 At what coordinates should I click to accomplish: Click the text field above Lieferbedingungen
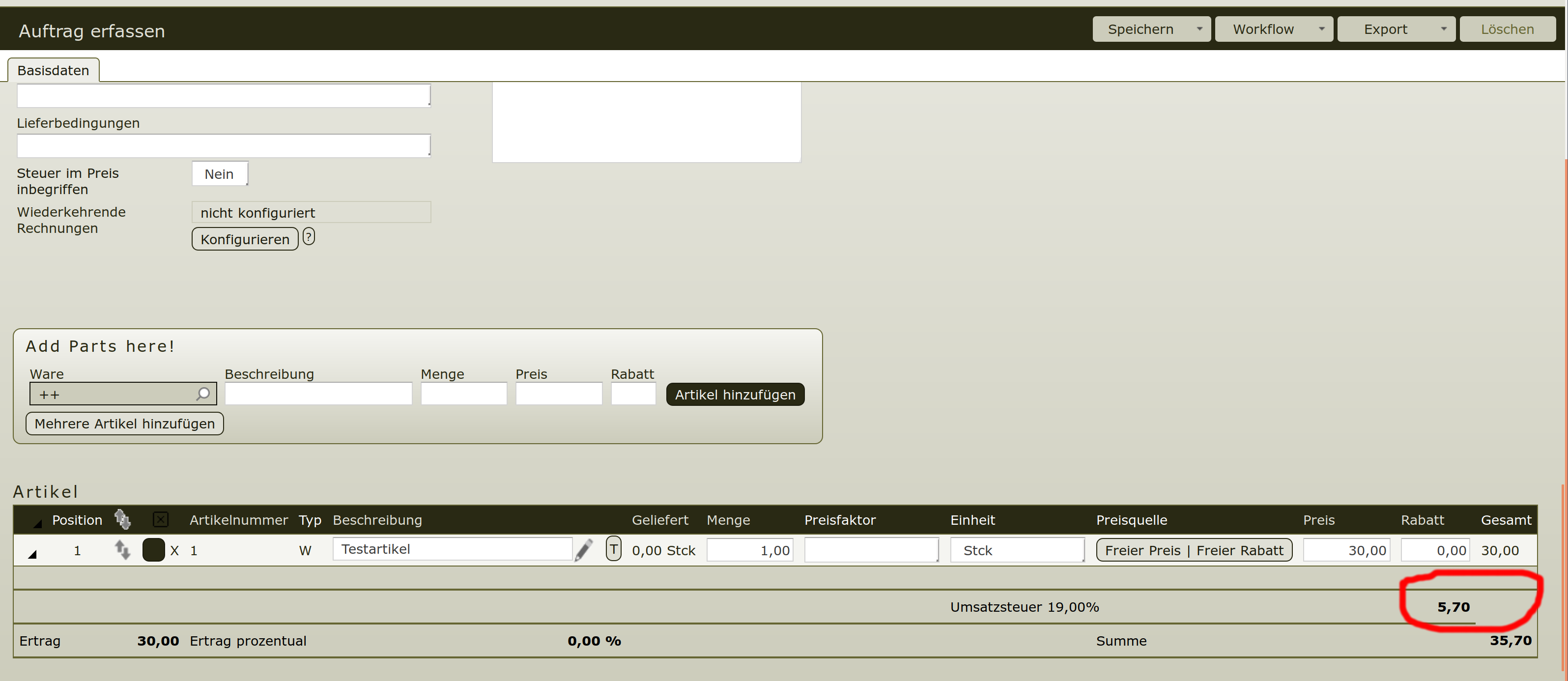224,95
